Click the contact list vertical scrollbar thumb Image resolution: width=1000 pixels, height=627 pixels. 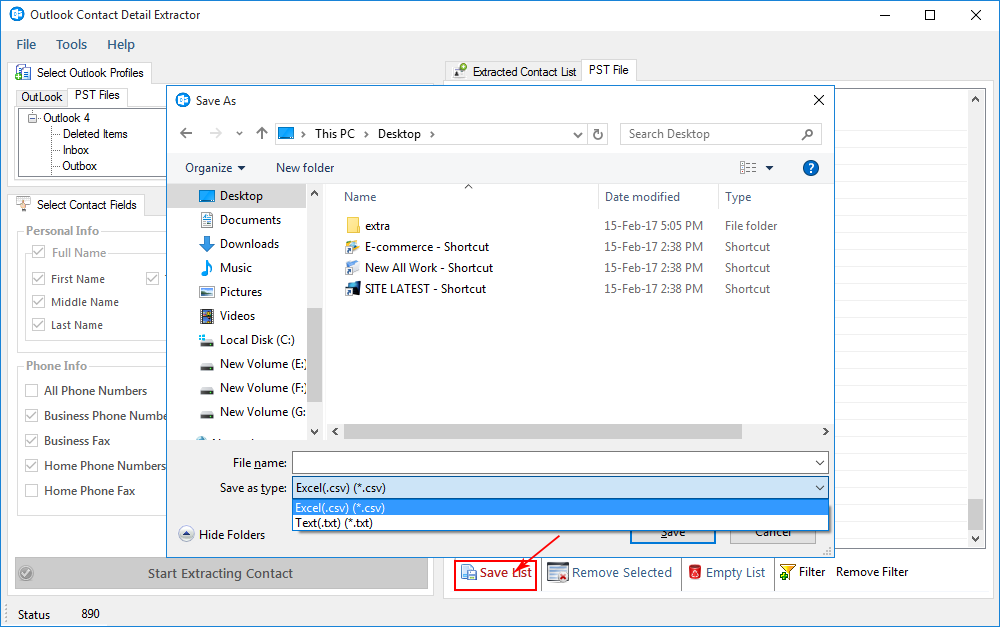coord(975,514)
